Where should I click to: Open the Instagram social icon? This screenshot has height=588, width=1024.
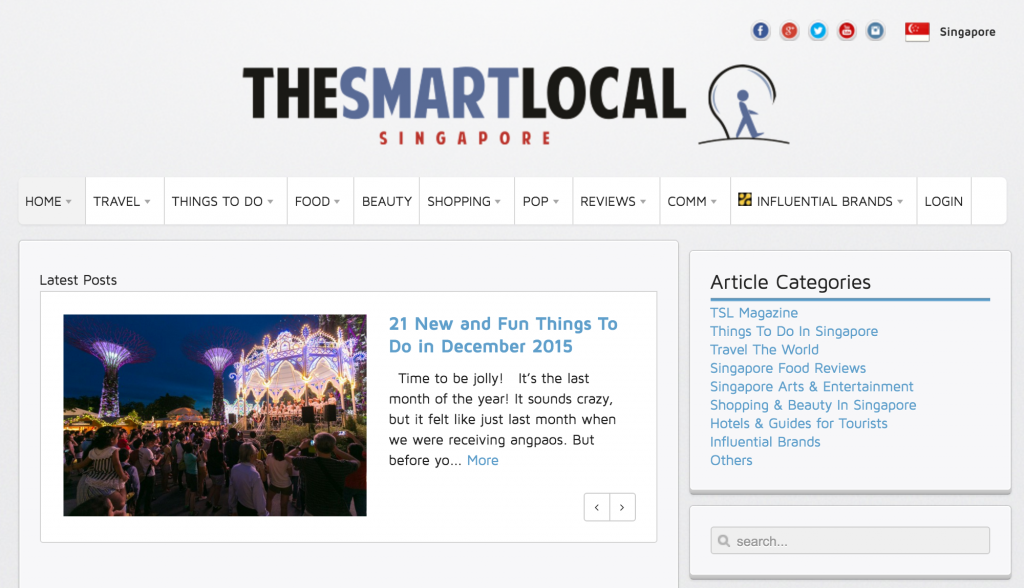click(x=875, y=31)
